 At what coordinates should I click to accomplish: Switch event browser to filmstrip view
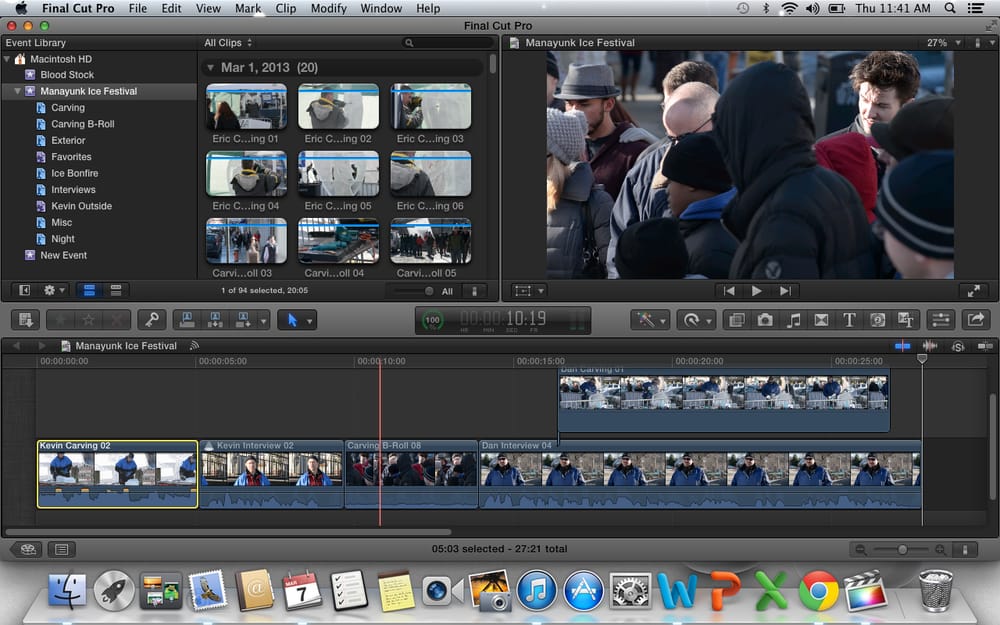(89, 290)
